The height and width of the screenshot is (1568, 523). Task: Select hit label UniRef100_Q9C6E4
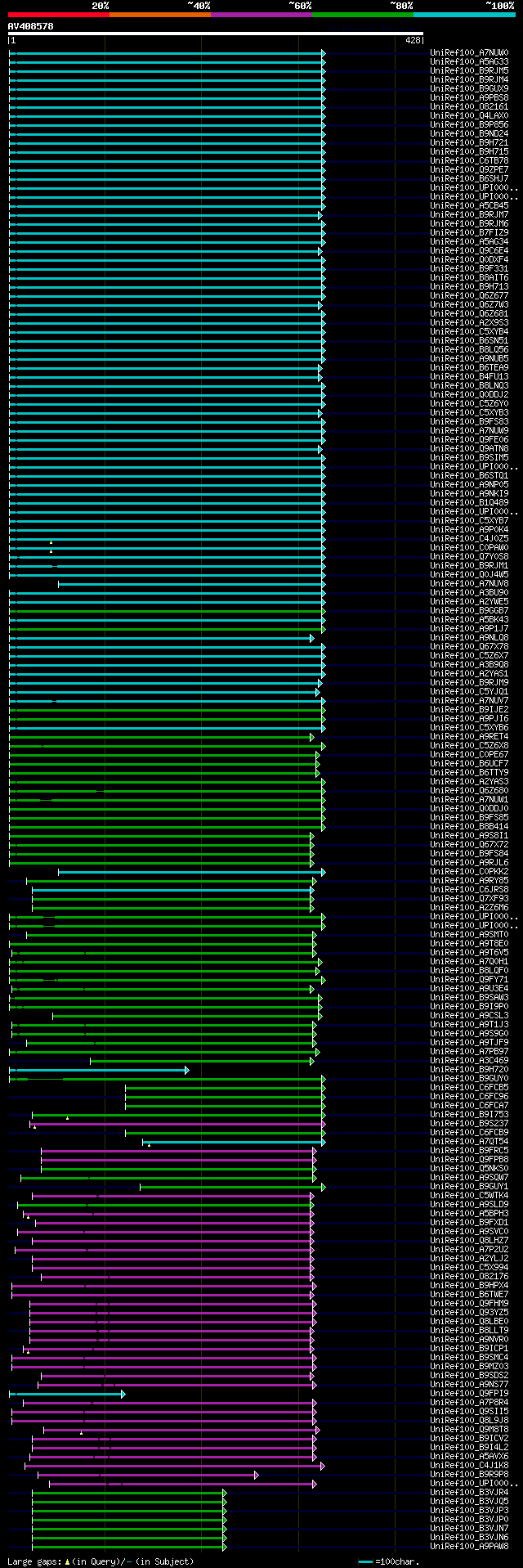469,250
